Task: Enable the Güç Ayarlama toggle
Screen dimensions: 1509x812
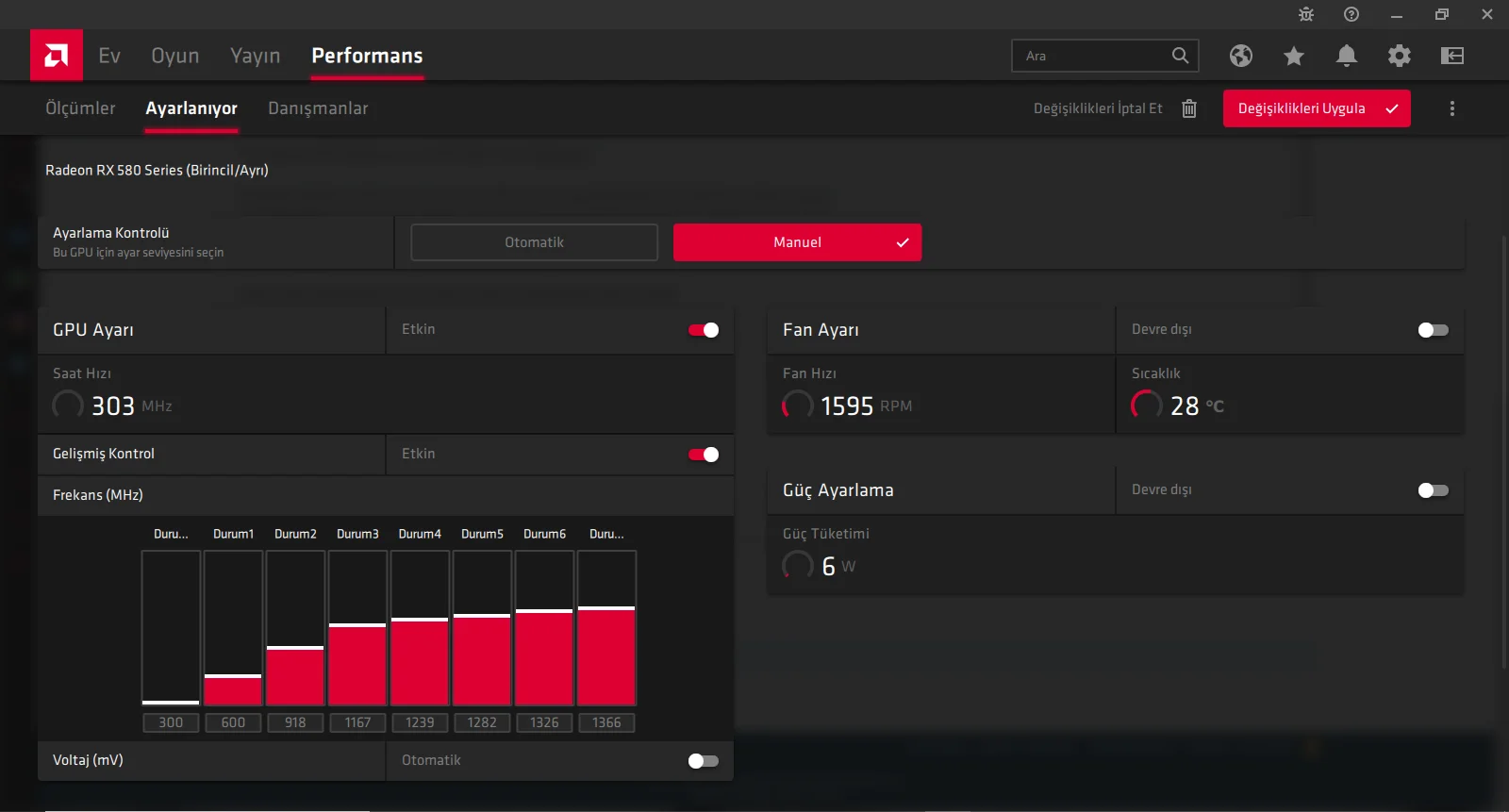Action: tap(1434, 490)
